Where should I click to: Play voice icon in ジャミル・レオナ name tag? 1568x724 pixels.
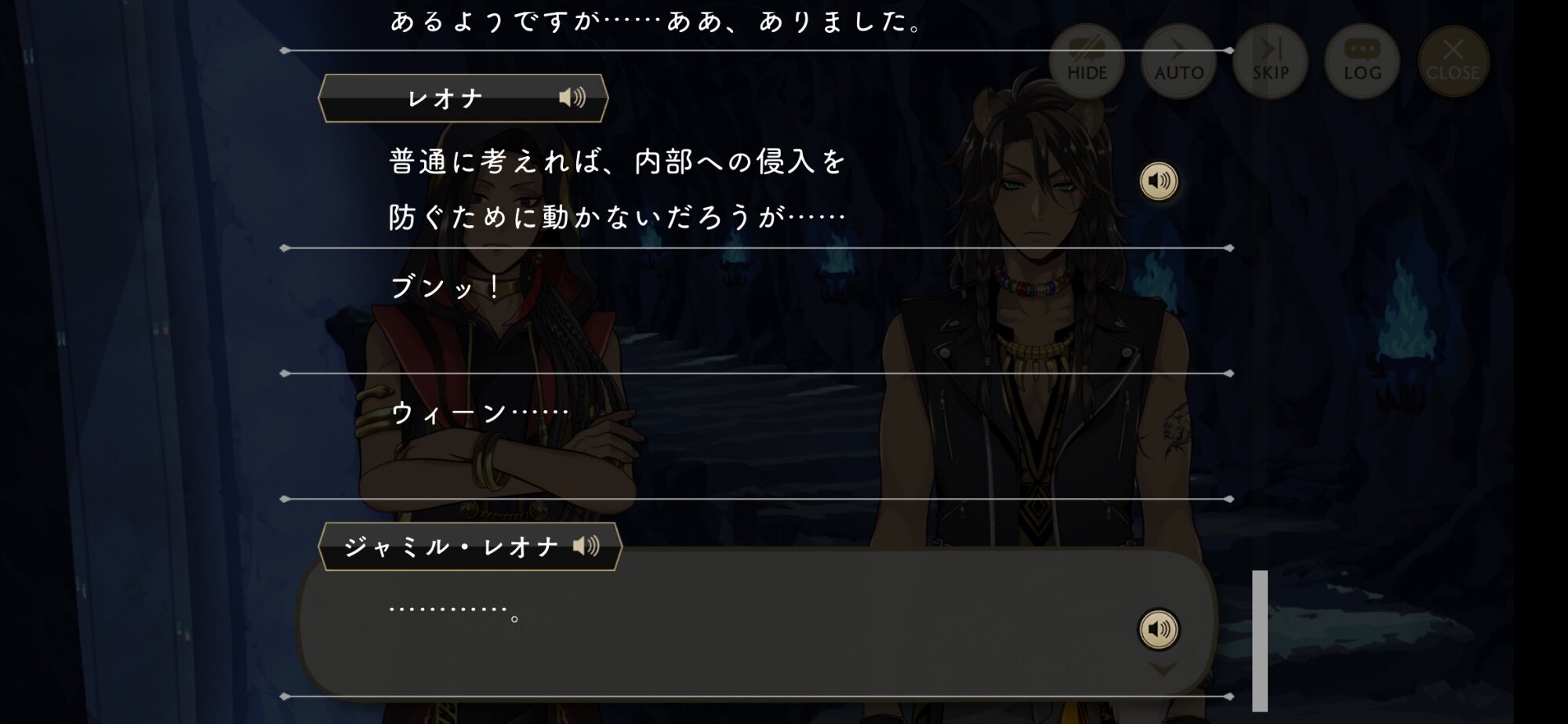(586, 545)
